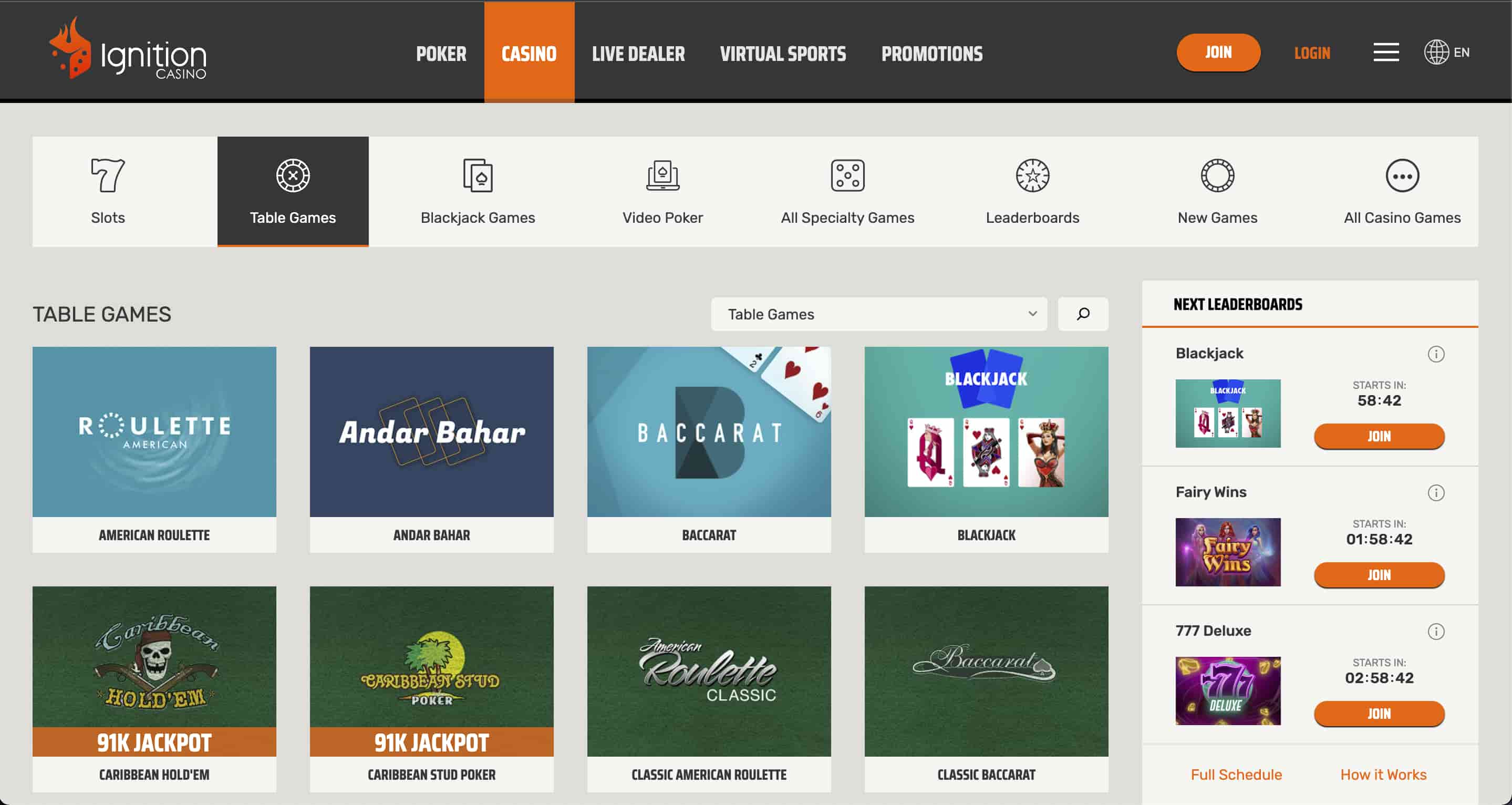This screenshot has height=805, width=1512.
Task: Open the hamburger menu icon
Action: (1386, 52)
